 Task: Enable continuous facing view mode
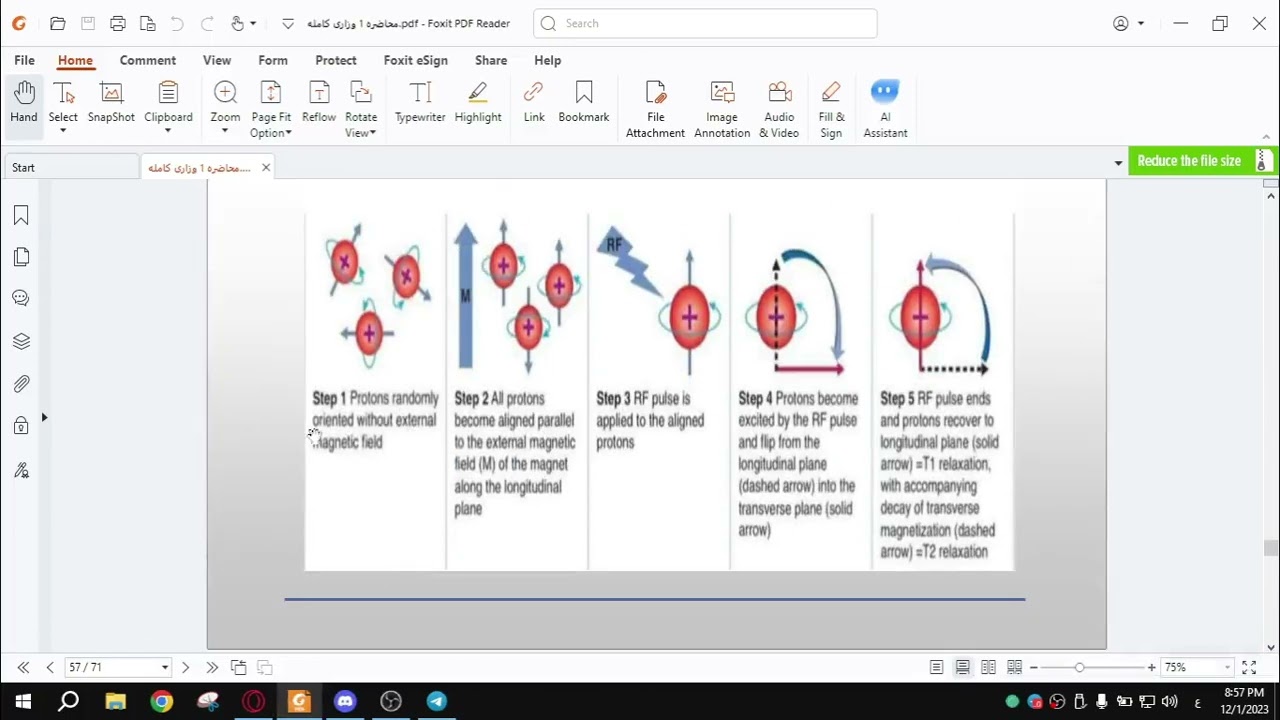tap(1014, 667)
